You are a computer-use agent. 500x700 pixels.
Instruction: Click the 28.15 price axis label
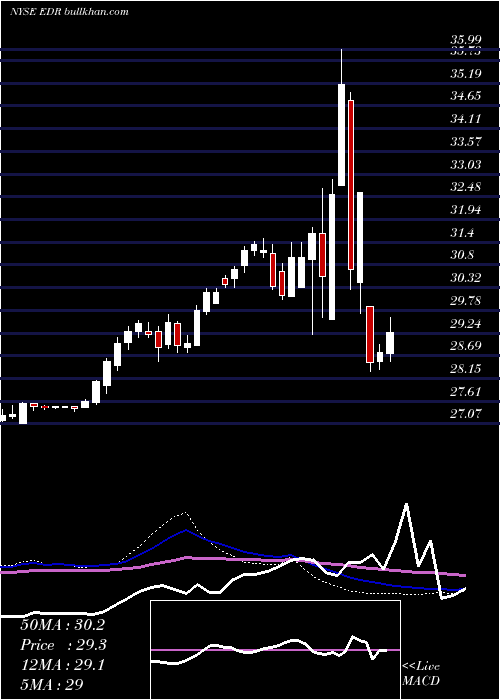(466, 369)
